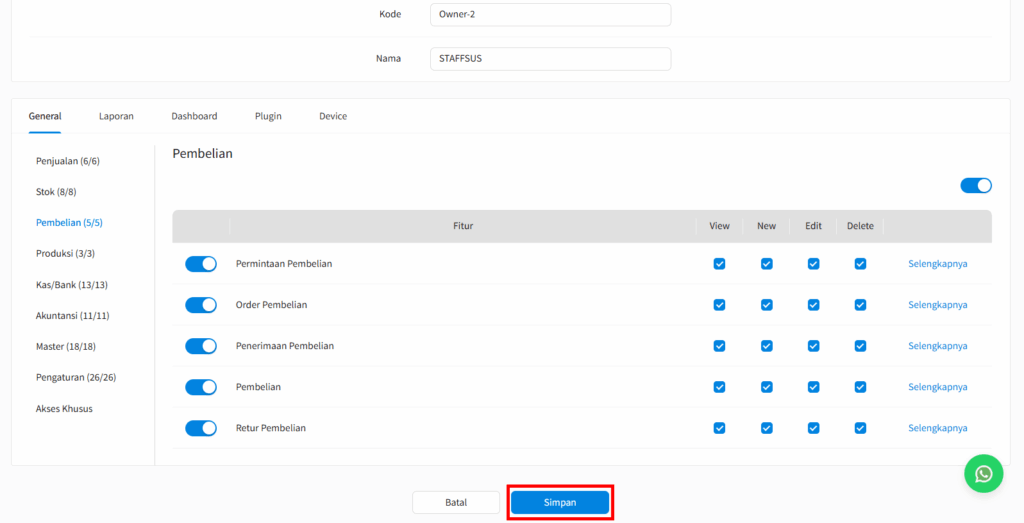Select Penjualan (6/6) in sidebar
The image size is (1024, 523).
[68, 161]
